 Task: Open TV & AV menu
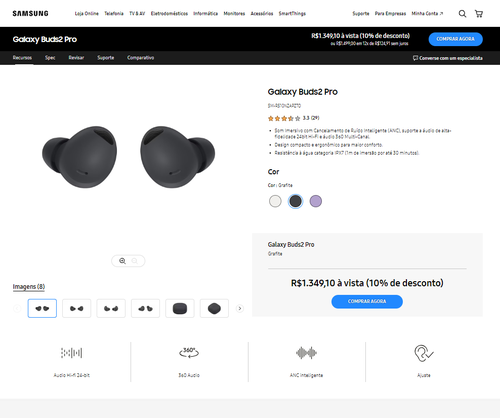pos(137,14)
